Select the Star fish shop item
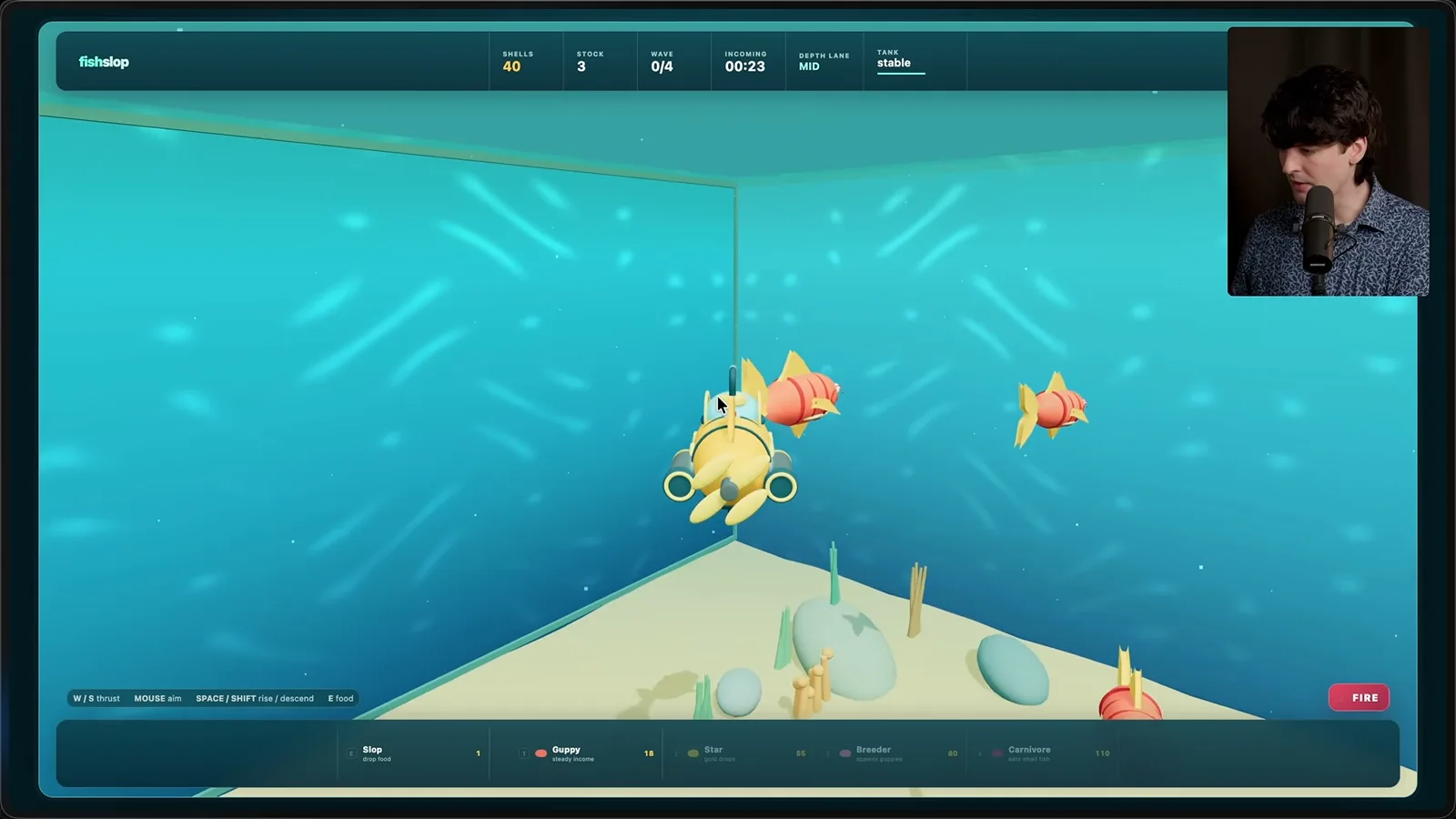1456x819 pixels. coord(739,753)
